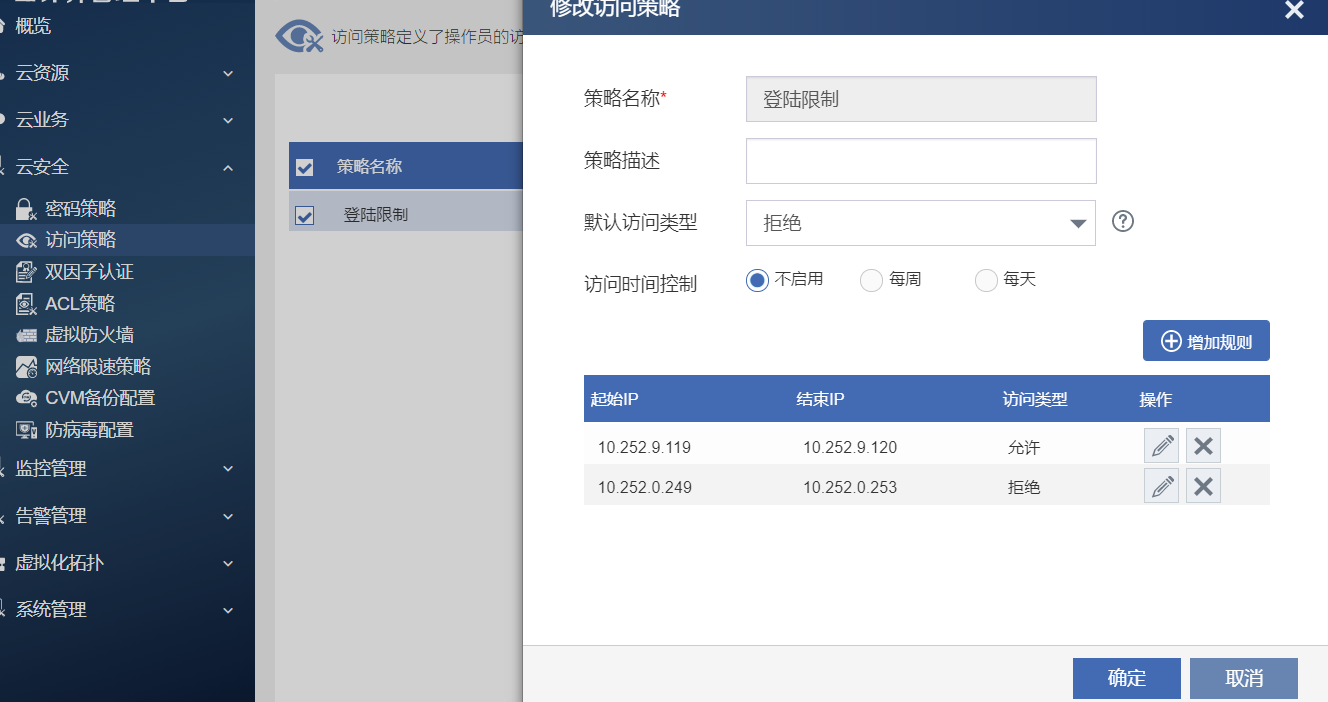Click the 策略名称 column header
Image resolution: width=1328 pixels, height=702 pixels.
369,167
